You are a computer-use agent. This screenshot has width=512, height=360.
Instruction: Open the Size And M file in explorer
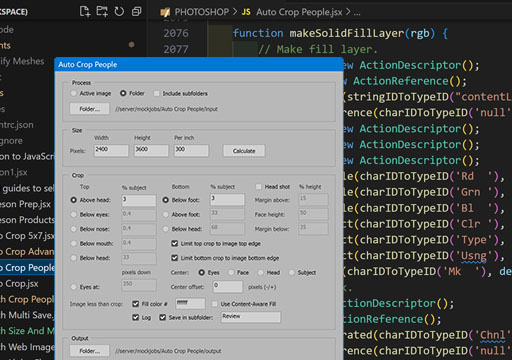[x=27, y=331]
